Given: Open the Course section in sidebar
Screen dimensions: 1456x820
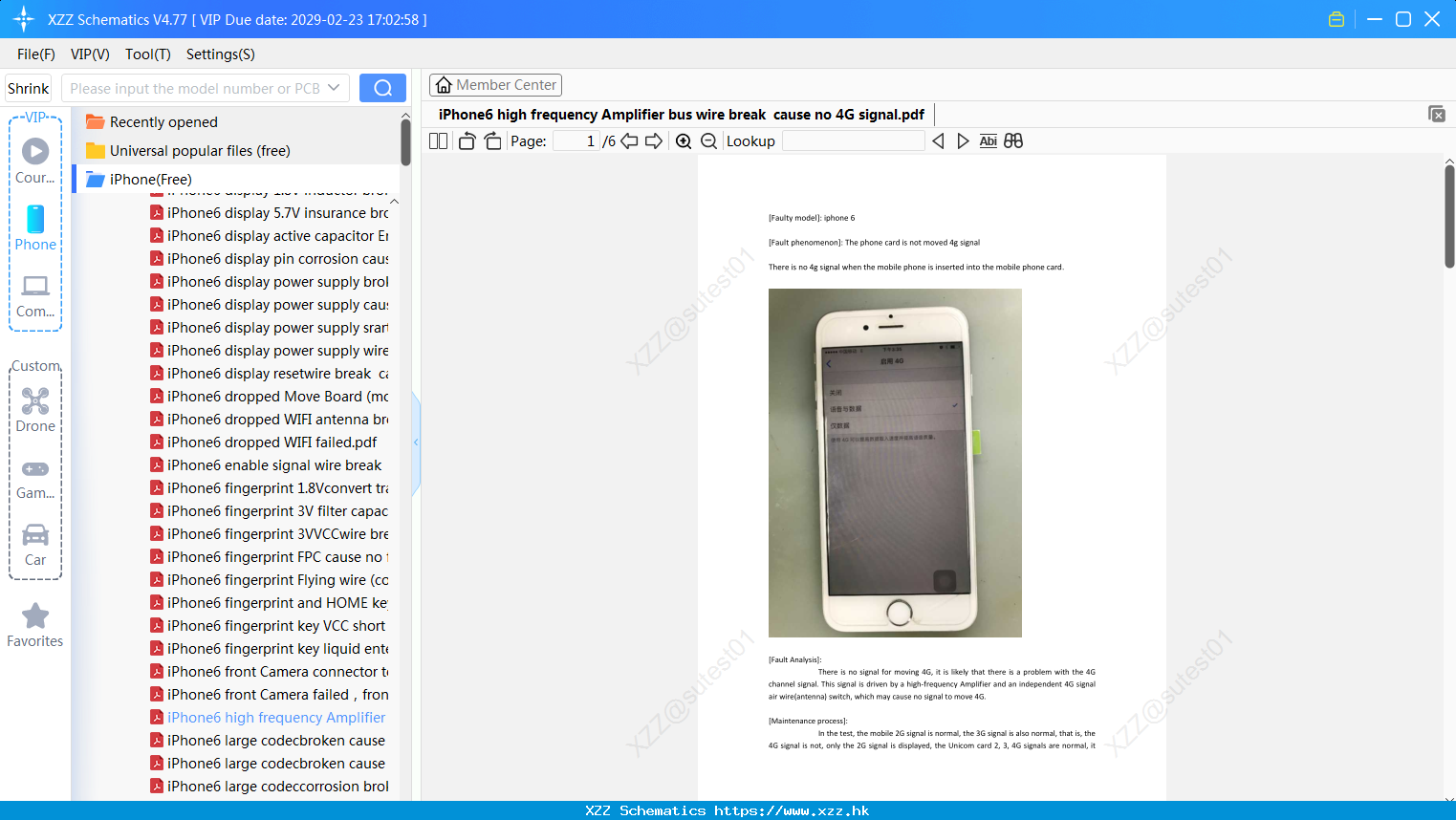Looking at the screenshot, I should [35, 161].
